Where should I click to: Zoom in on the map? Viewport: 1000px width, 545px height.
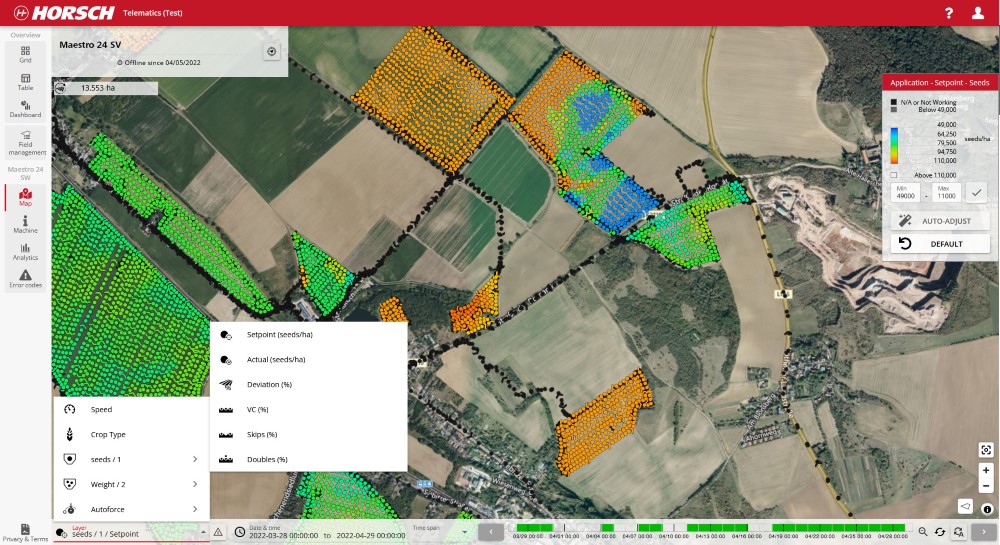tap(986, 470)
